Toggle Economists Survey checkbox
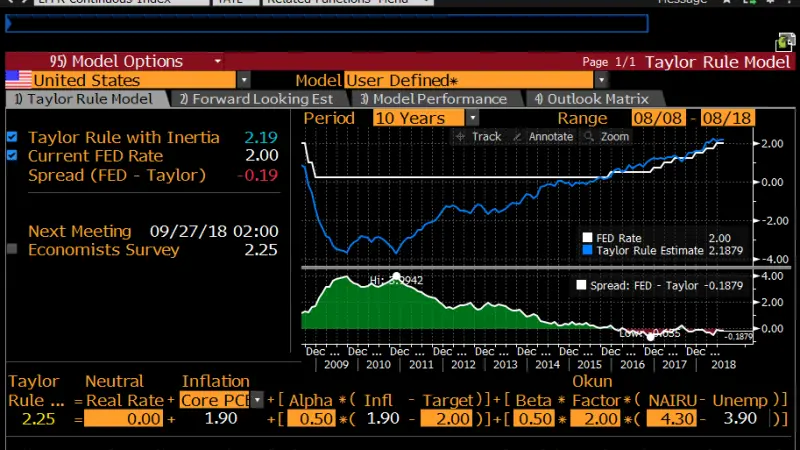This screenshot has width=800, height=450. click(x=12, y=249)
